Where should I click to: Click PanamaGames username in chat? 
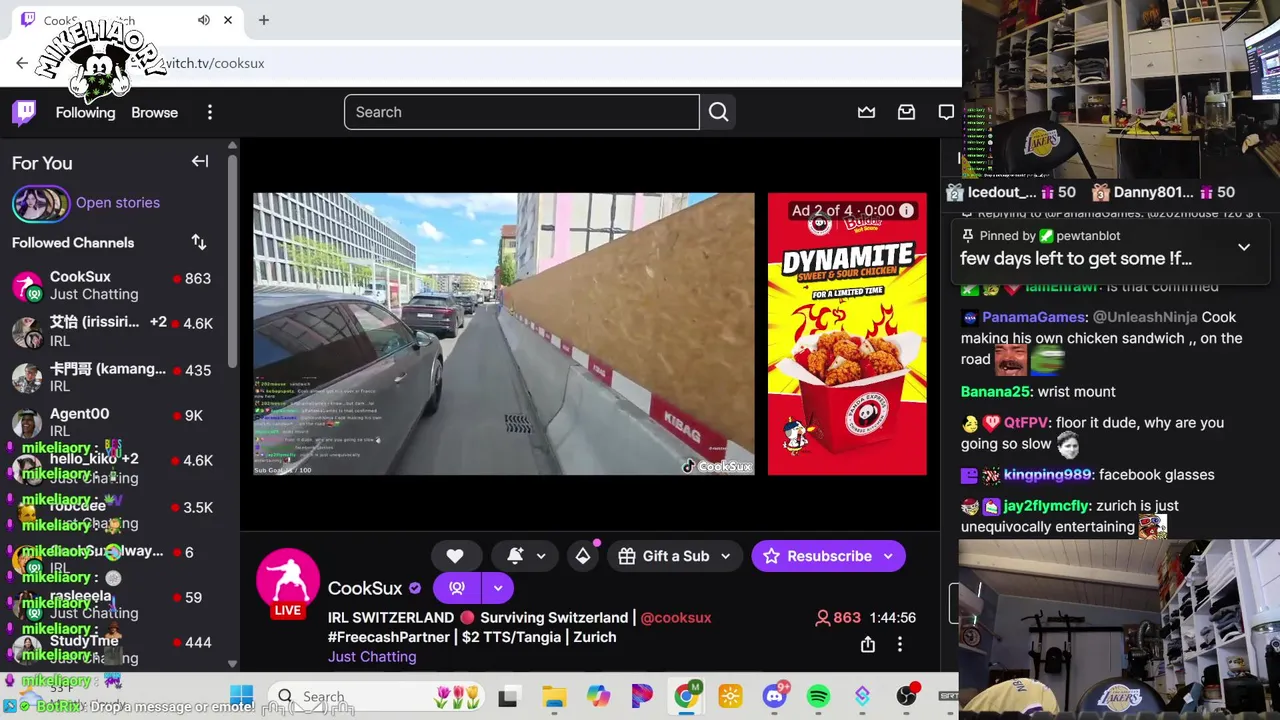(x=1034, y=317)
